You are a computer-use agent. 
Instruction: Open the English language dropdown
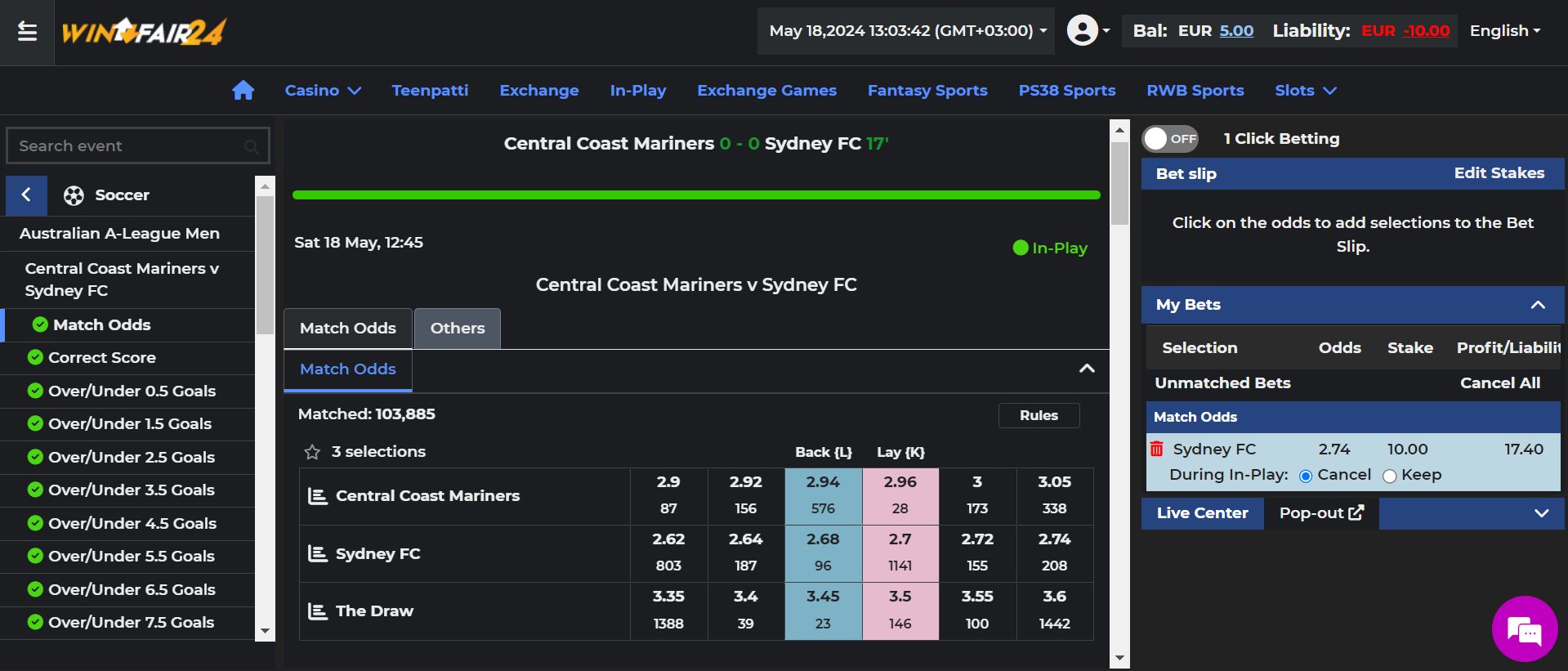[1505, 31]
